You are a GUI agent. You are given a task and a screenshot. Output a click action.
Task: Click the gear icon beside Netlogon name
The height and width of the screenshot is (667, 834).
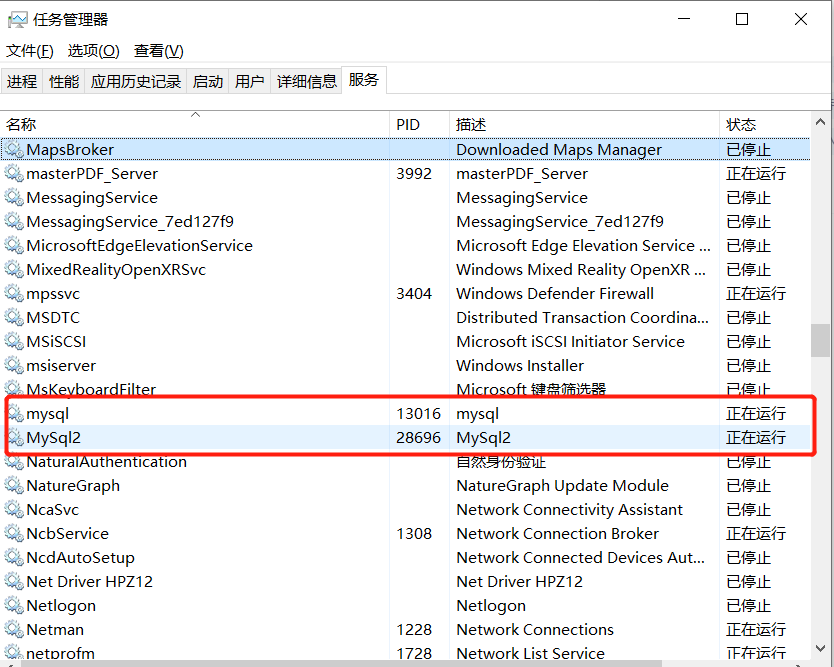pos(14,605)
